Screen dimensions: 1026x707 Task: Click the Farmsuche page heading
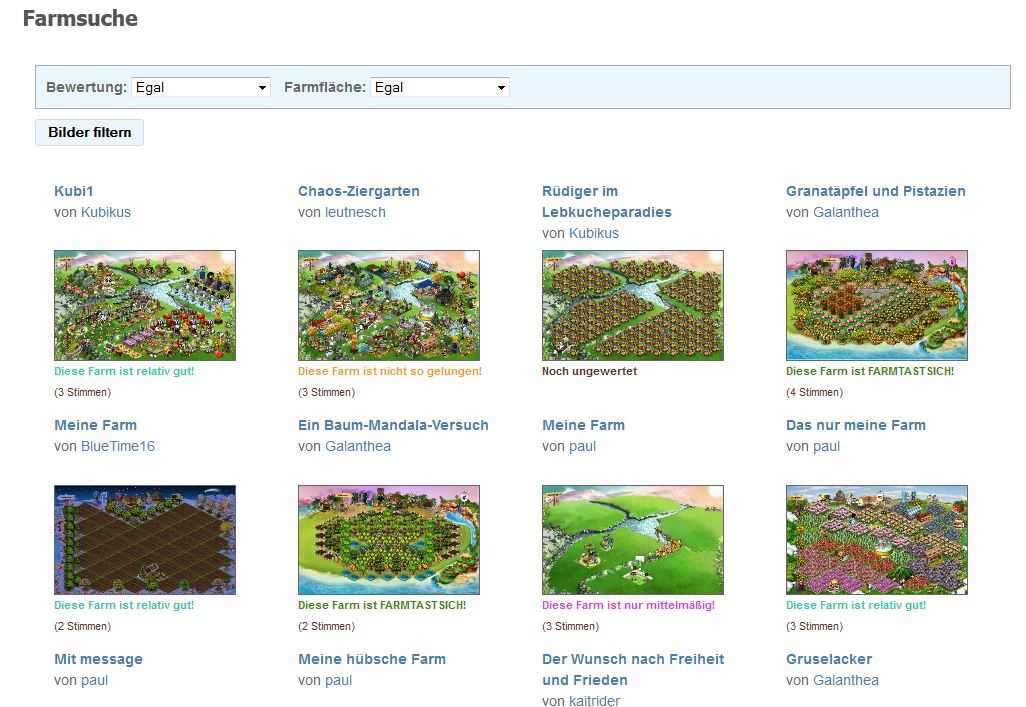80,18
